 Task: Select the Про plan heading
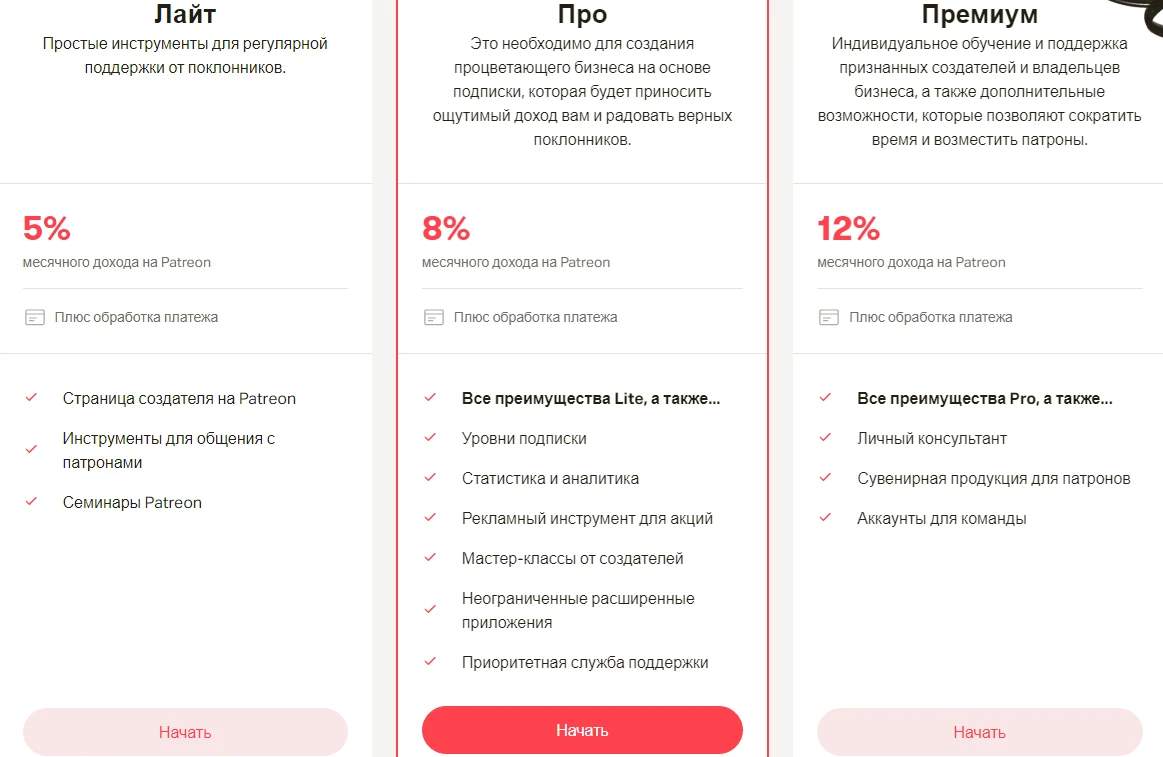[582, 13]
